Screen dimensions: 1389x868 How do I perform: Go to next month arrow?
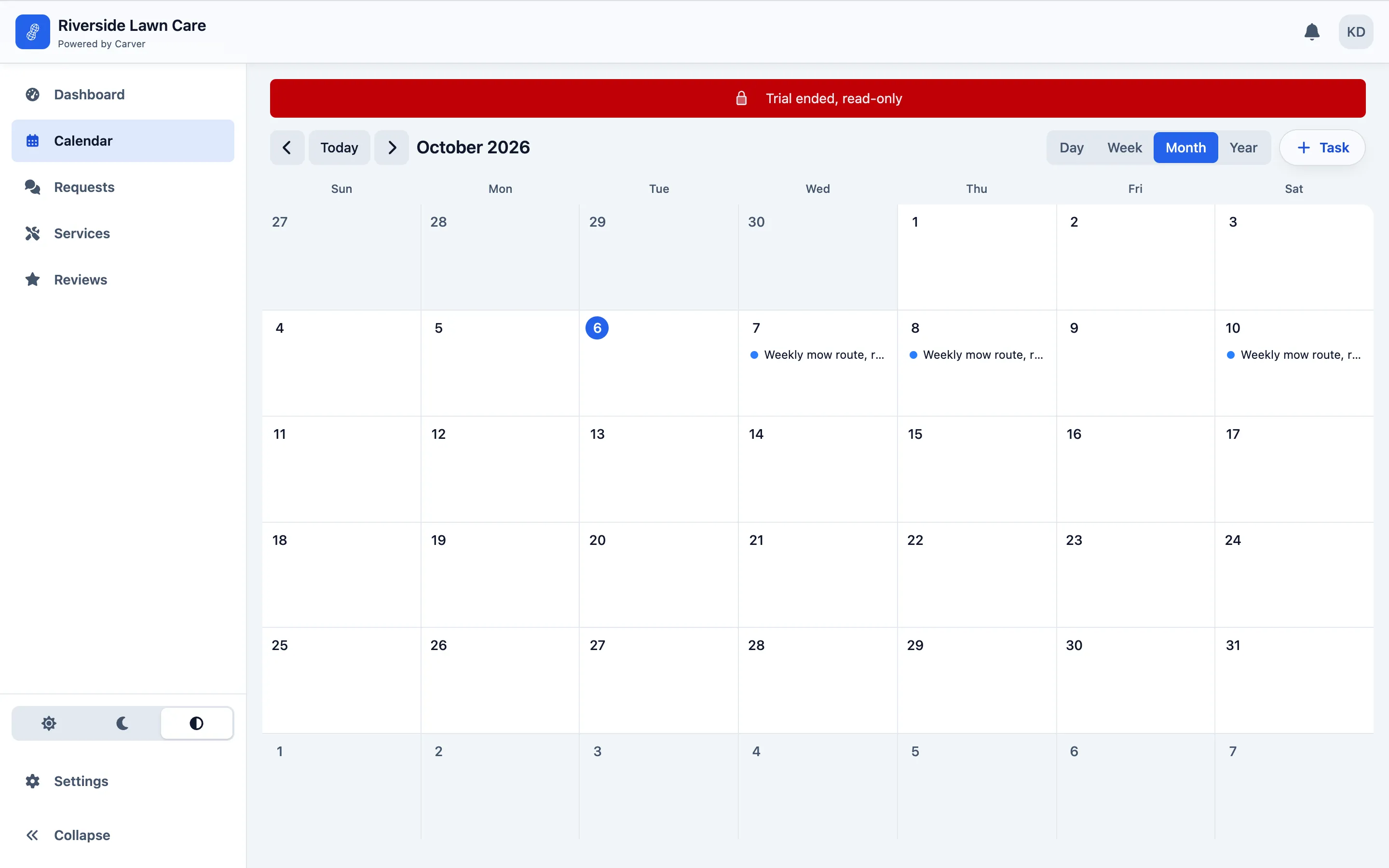pos(392,148)
